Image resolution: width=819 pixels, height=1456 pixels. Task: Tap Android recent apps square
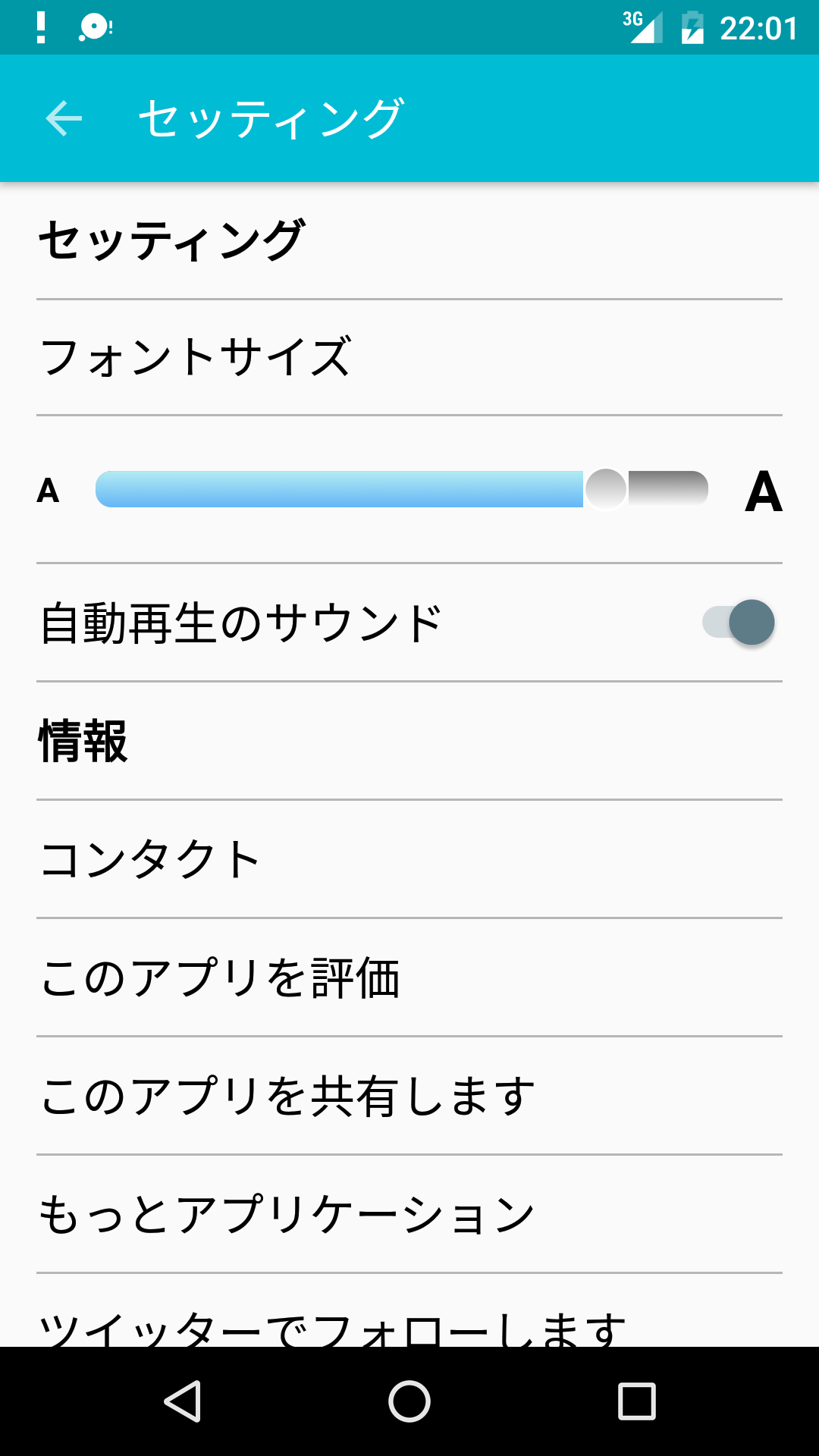pos(637,1401)
